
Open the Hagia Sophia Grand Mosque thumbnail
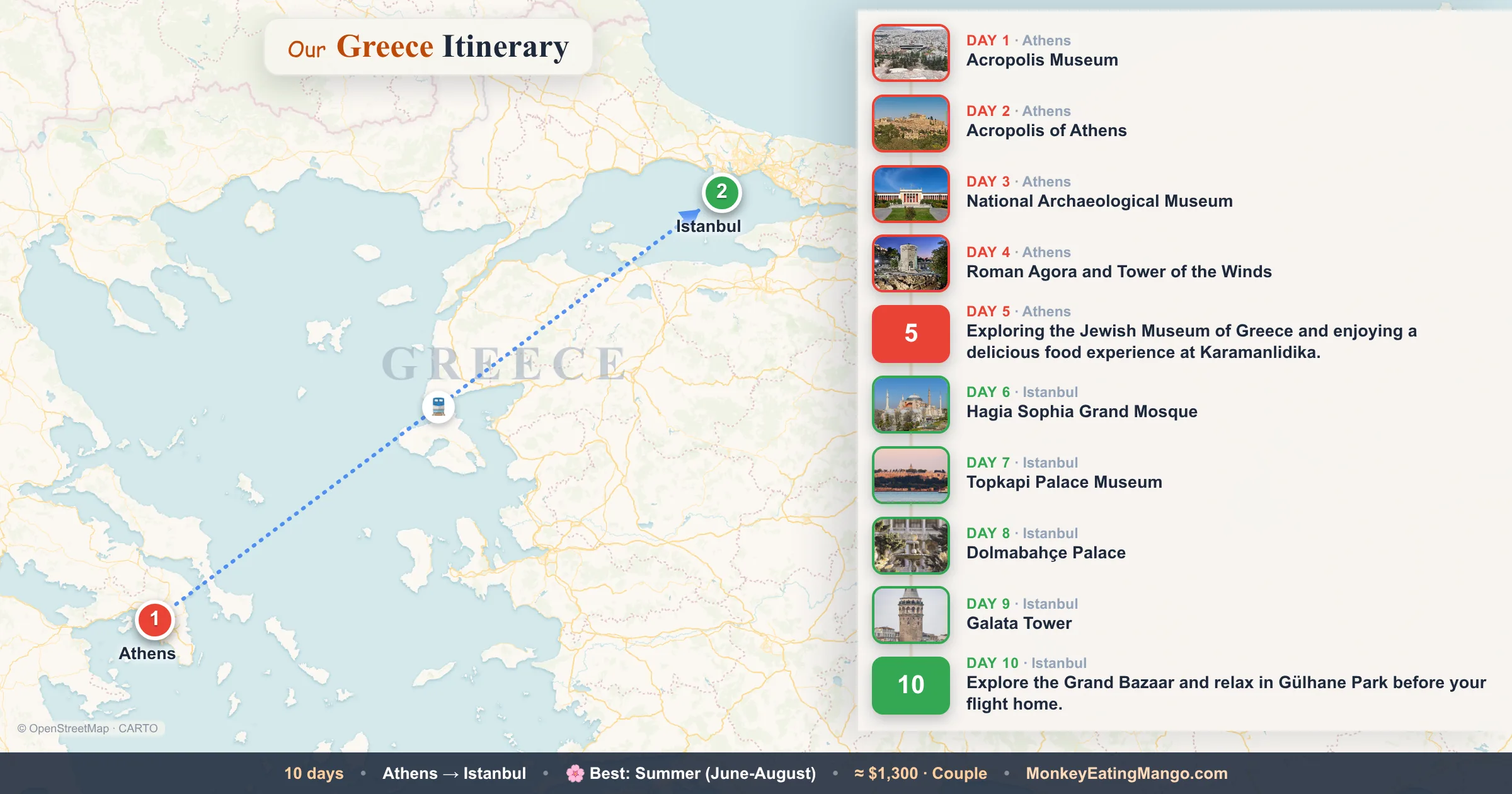point(911,405)
